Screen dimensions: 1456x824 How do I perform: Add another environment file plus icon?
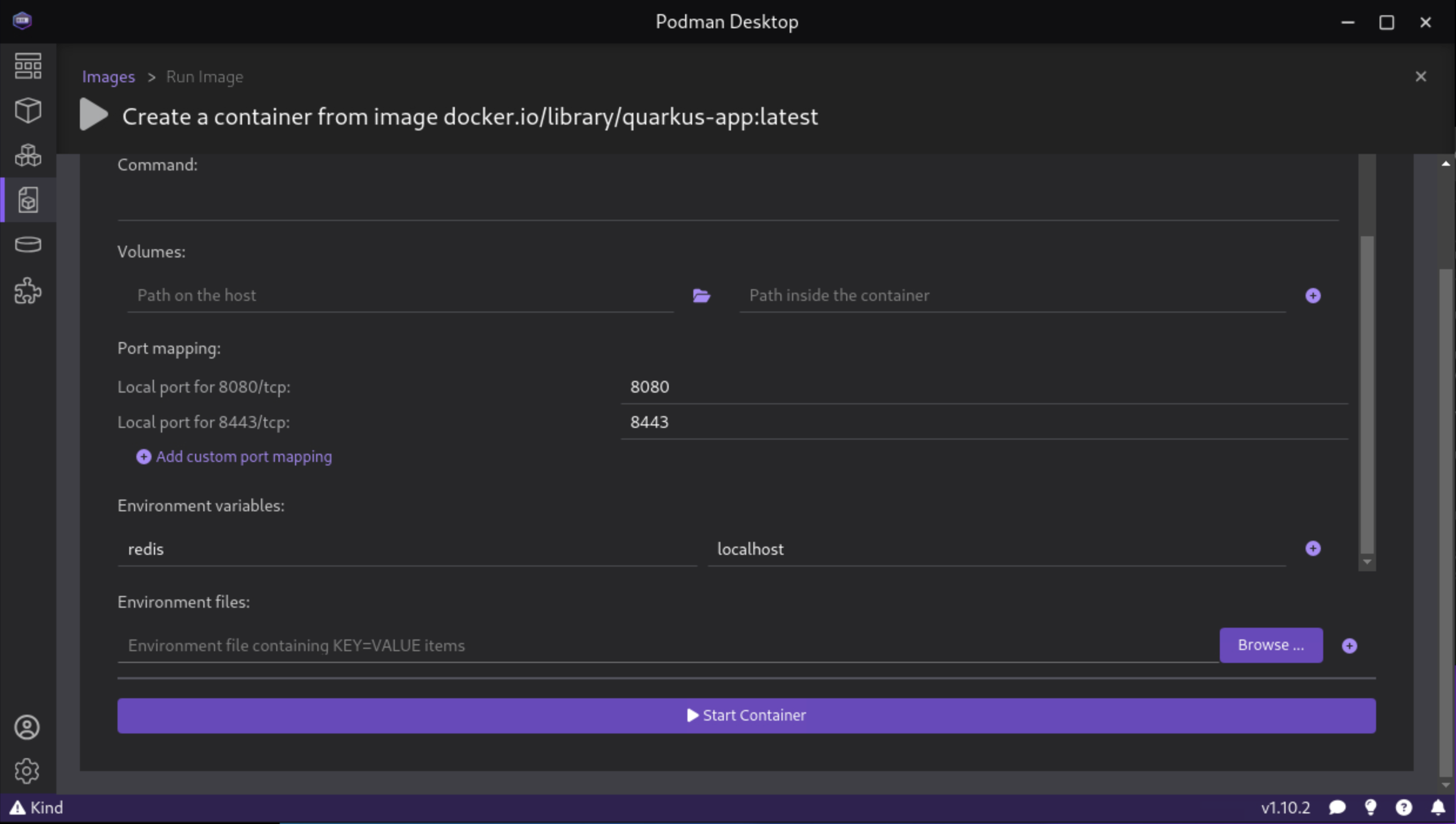click(1349, 646)
